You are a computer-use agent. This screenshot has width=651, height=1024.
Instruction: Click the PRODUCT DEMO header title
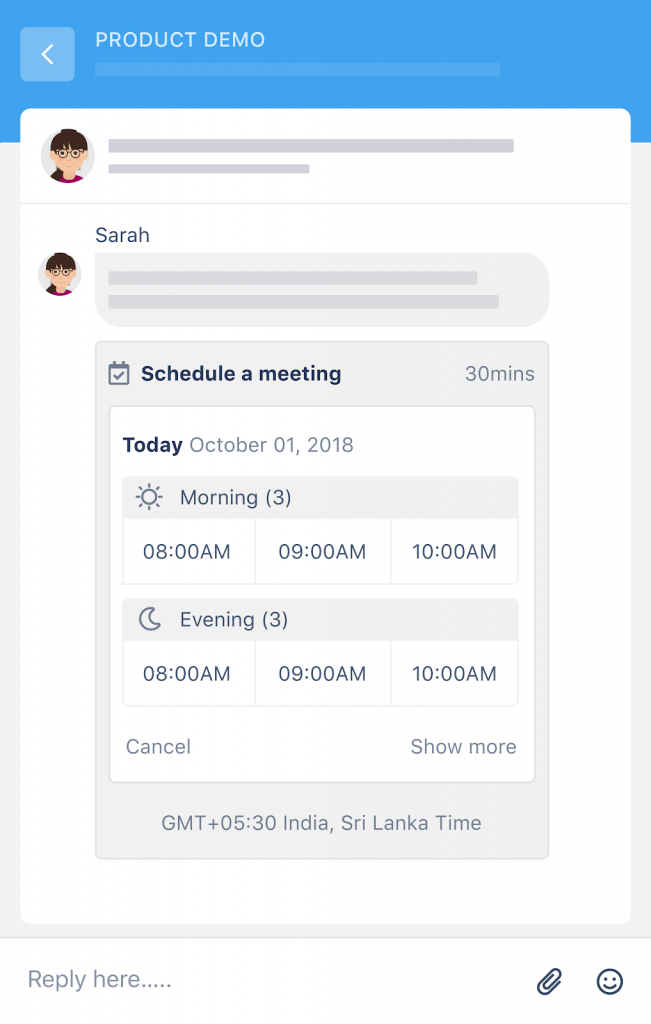(x=180, y=40)
